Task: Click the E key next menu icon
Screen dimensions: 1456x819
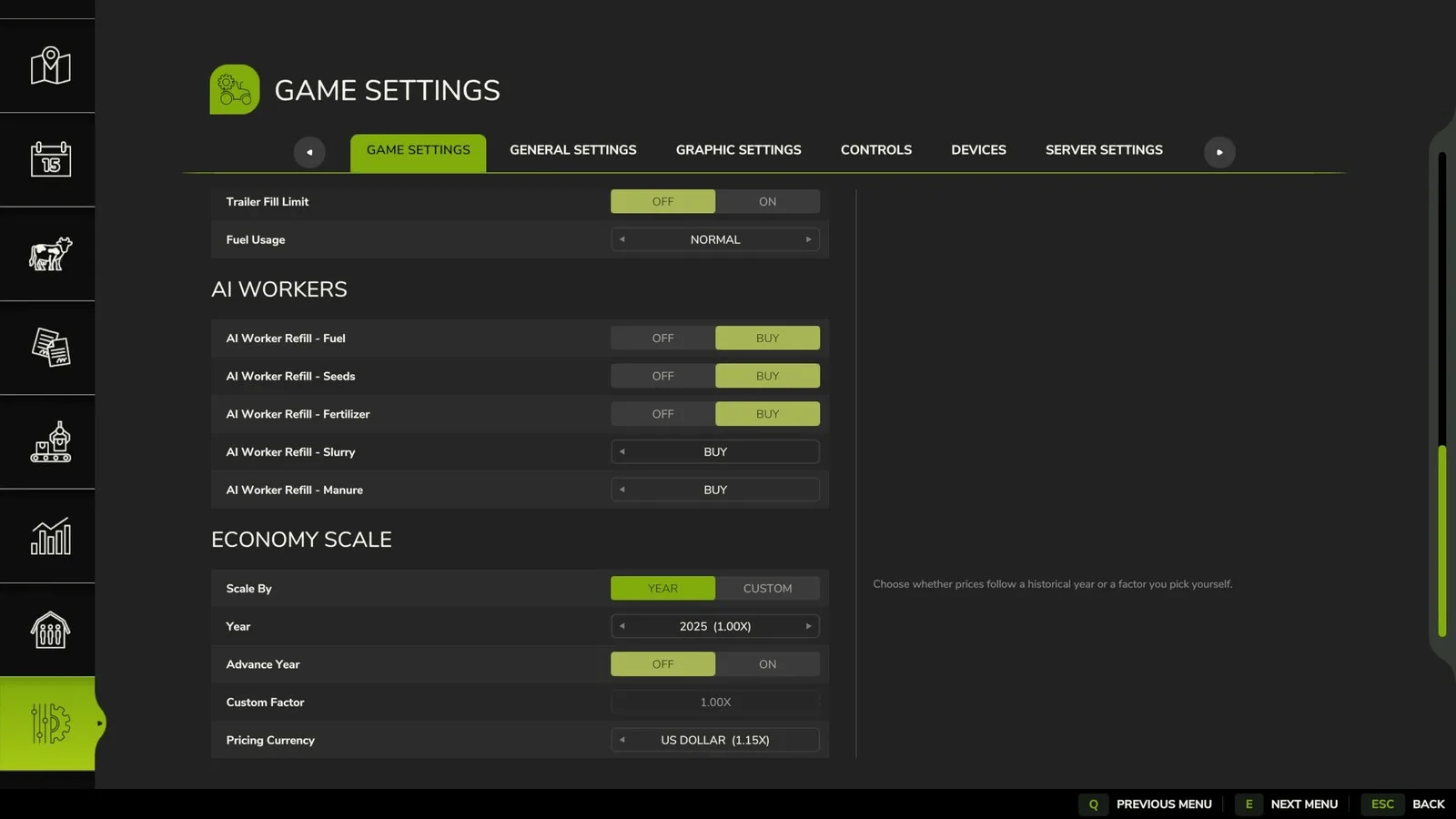Action: point(1249,804)
